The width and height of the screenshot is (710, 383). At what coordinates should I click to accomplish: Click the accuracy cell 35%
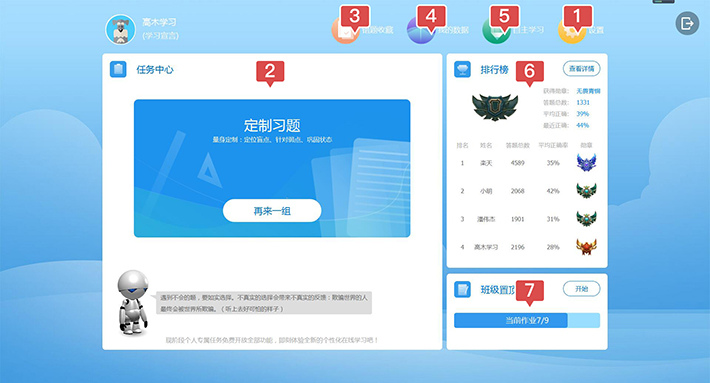(553, 163)
